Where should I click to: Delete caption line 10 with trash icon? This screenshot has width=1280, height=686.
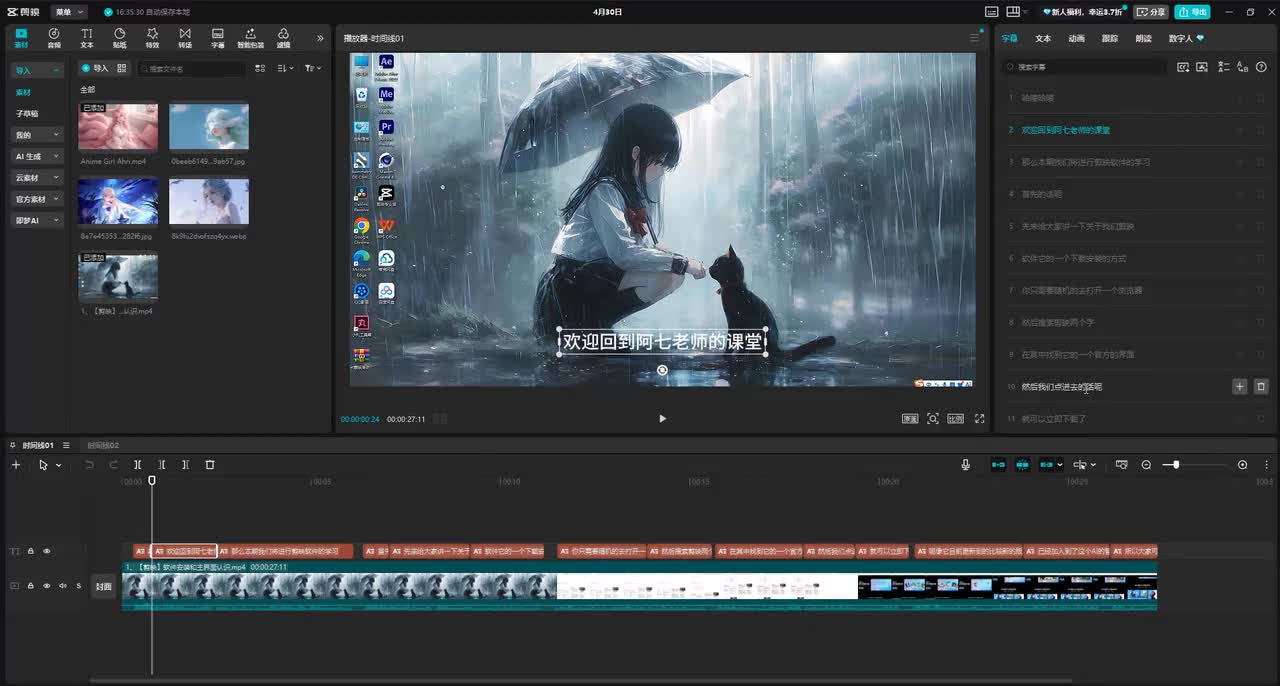click(x=1261, y=386)
